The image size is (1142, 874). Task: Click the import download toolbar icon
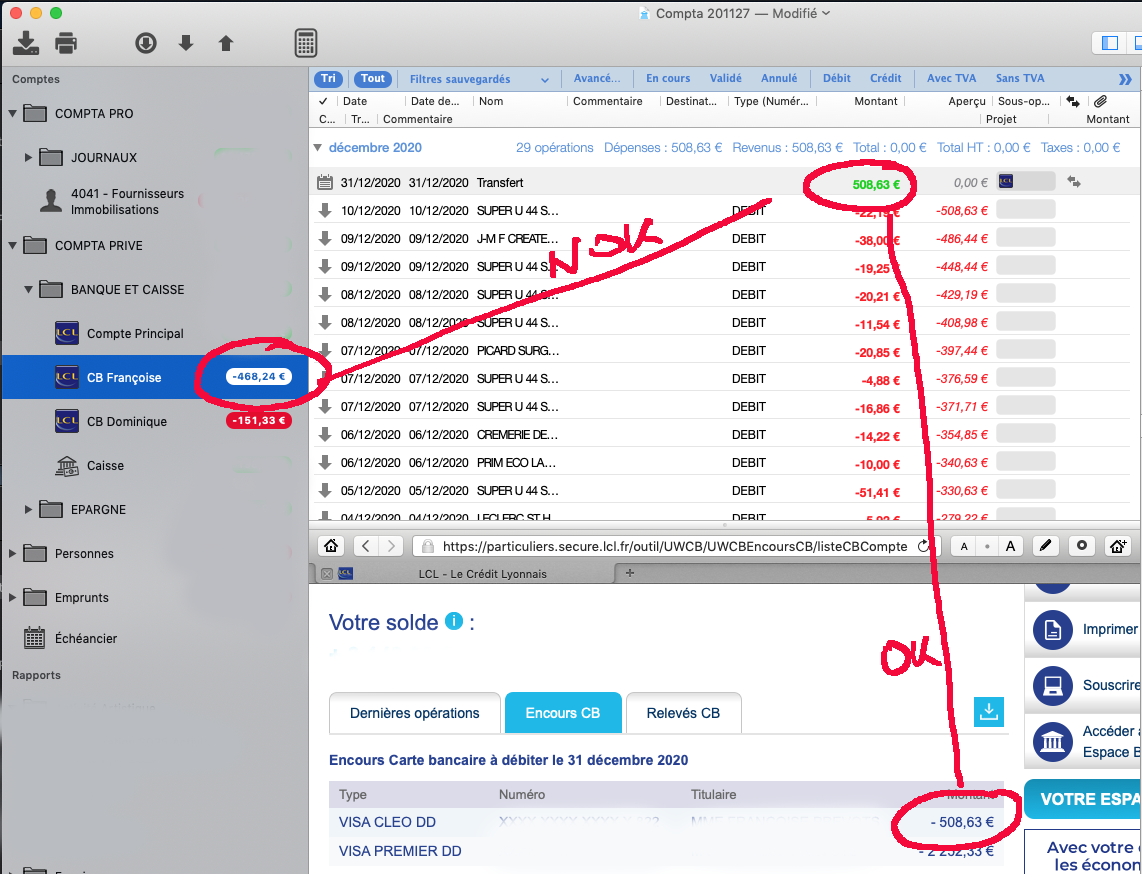tap(25, 43)
